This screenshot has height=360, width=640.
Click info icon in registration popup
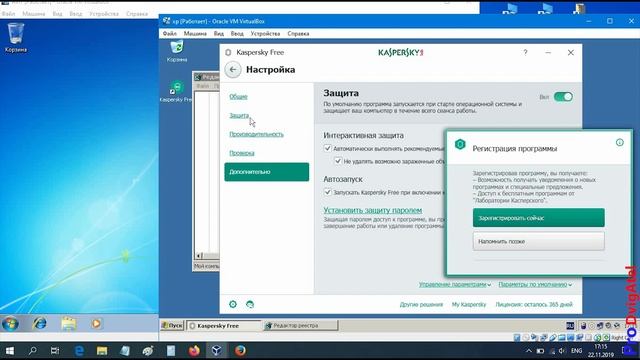click(x=620, y=142)
